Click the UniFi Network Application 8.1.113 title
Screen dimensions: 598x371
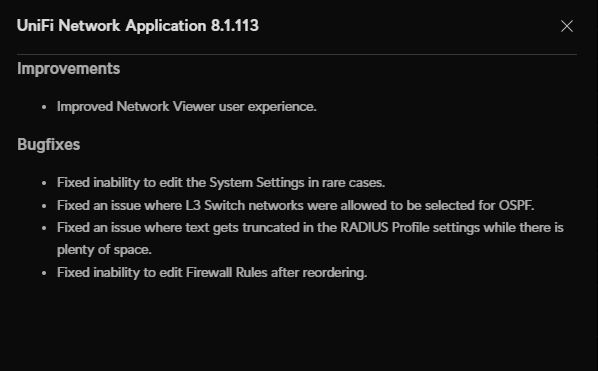point(138,26)
